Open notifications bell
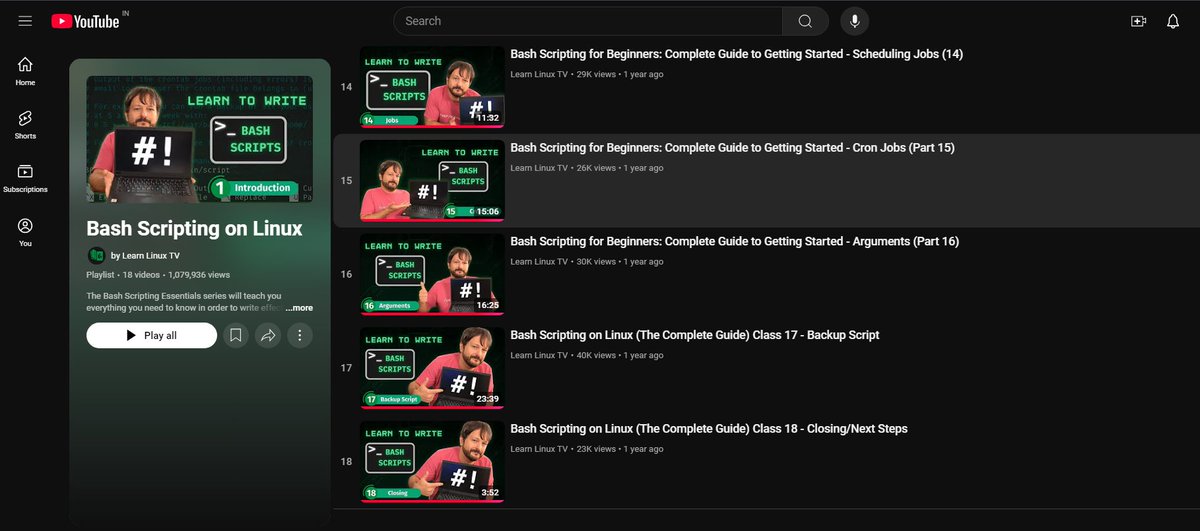The image size is (1200, 531). pyautogui.click(x=1173, y=21)
